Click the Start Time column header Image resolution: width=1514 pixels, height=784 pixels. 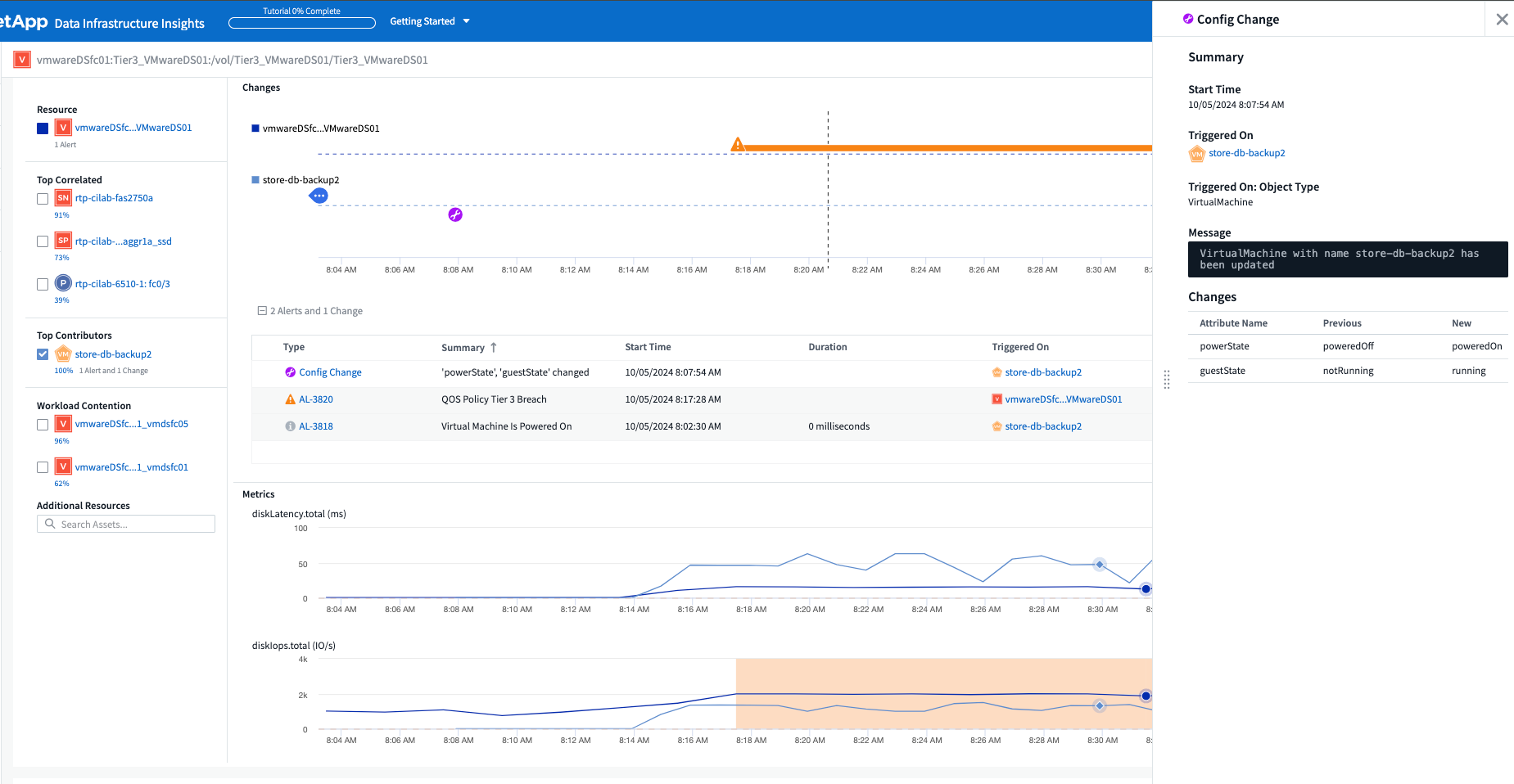[x=648, y=347]
